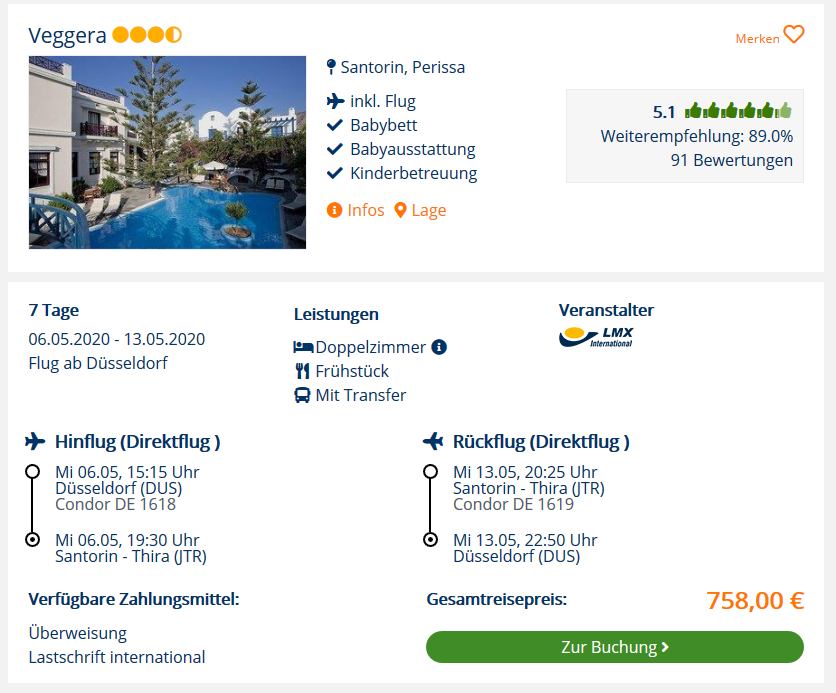Image resolution: width=836 pixels, height=693 pixels.
Task: Click the thumbs-up rating bar
Action: click(738, 111)
